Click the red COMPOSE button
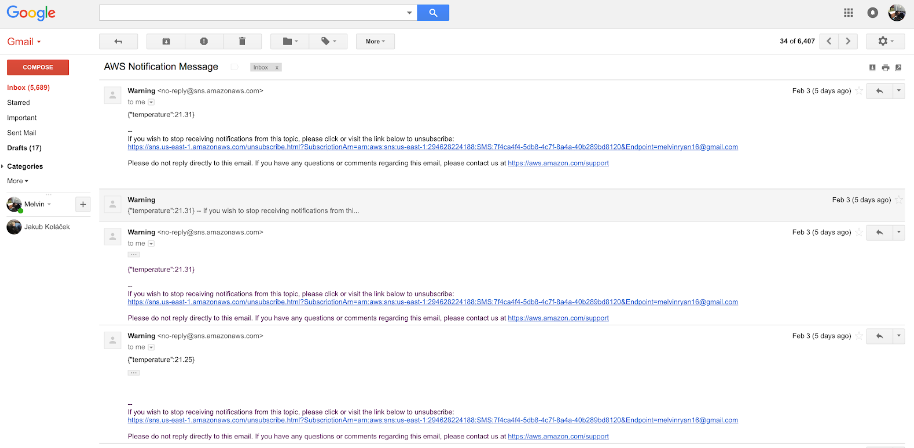 point(38,67)
